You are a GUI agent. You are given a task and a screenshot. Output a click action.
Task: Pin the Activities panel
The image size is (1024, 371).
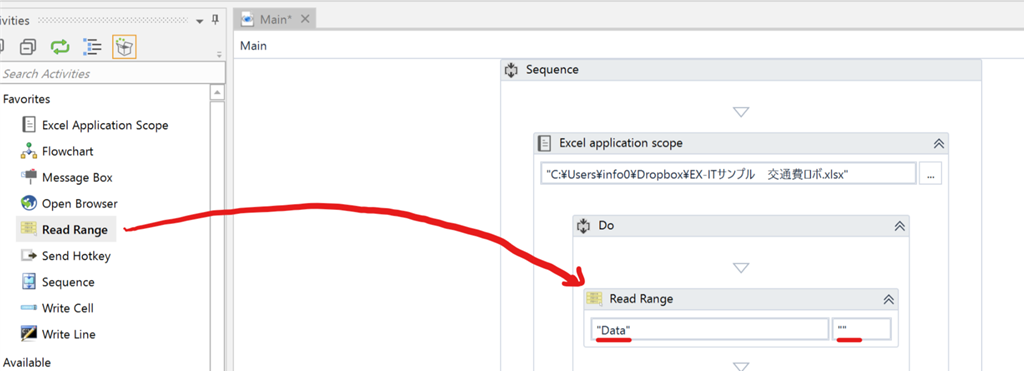tap(216, 20)
